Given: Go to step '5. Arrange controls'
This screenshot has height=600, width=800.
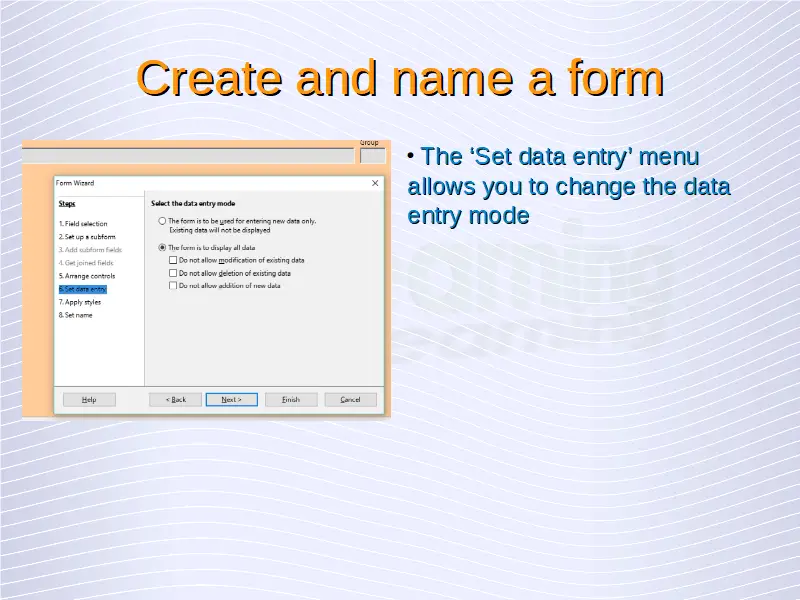Looking at the screenshot, I should pos(87,276).
